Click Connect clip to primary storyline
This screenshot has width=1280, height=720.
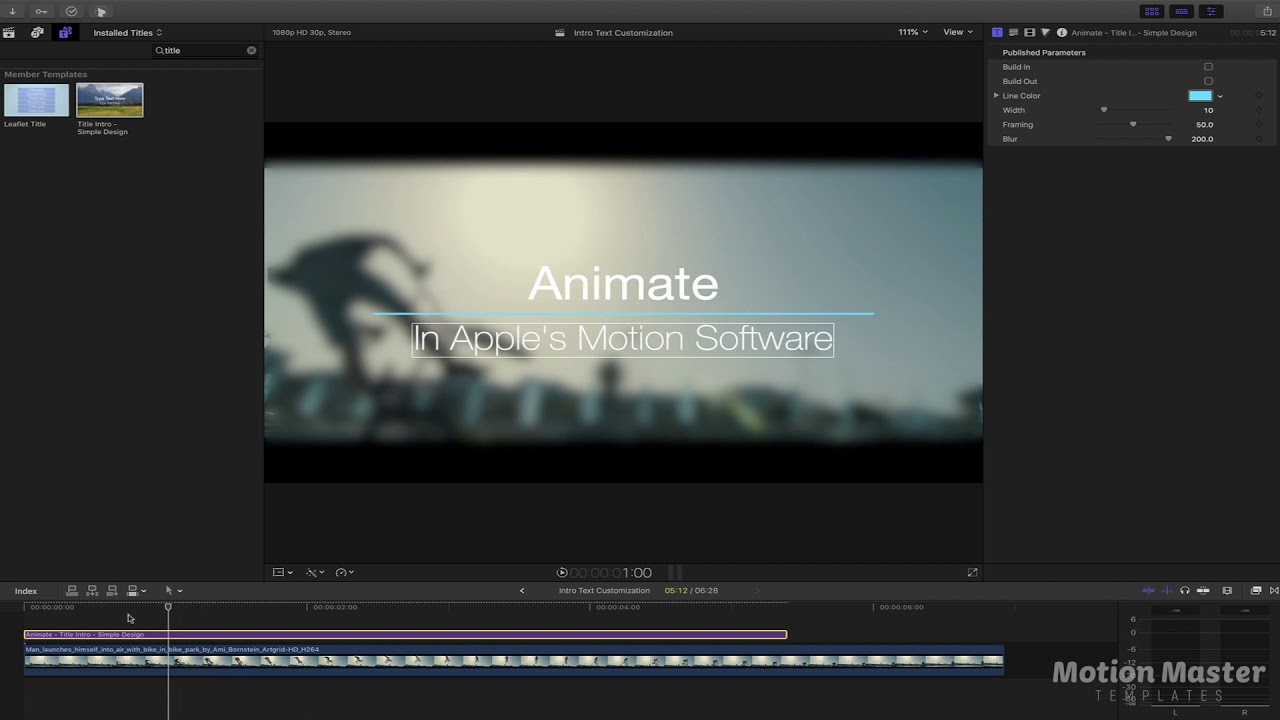click(72, 591)
